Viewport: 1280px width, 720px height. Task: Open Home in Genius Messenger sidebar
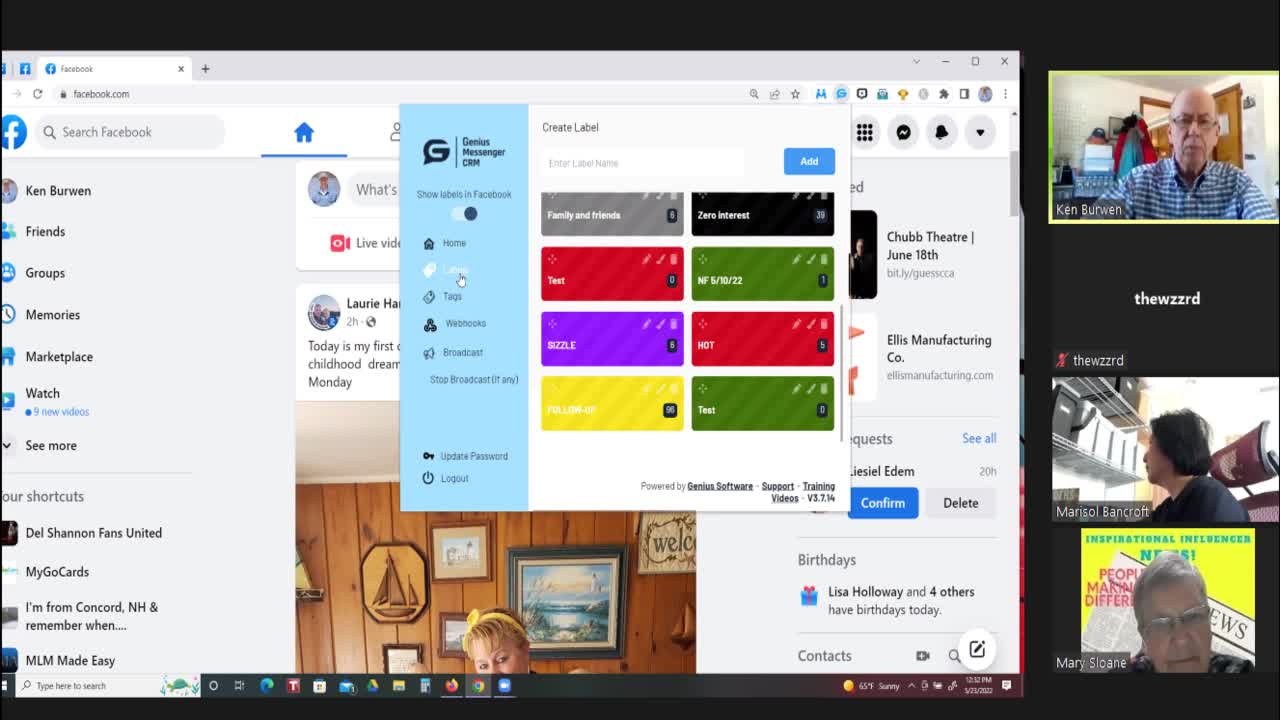[x=445, y=243]
